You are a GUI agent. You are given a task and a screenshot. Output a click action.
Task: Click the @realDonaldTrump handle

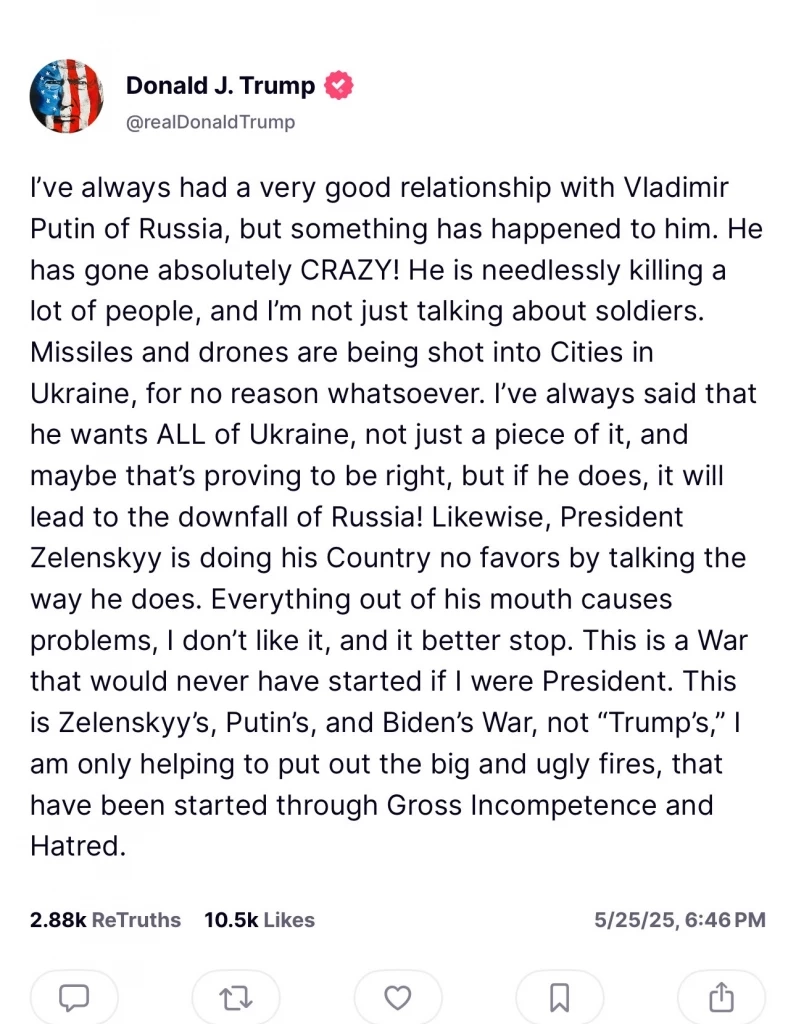click(x=210, y=122)
